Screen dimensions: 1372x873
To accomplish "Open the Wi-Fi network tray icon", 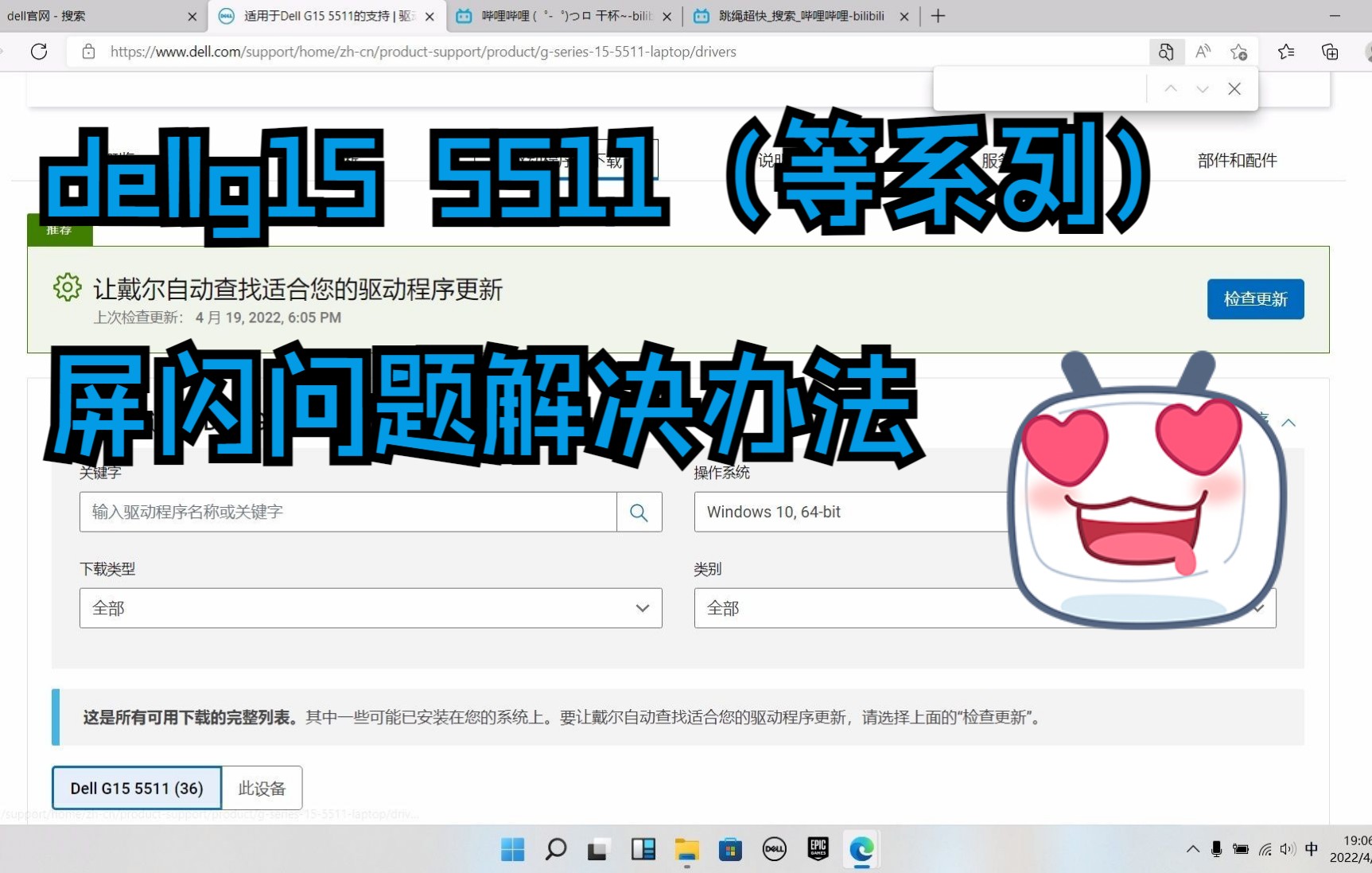I will (1265, 849).
